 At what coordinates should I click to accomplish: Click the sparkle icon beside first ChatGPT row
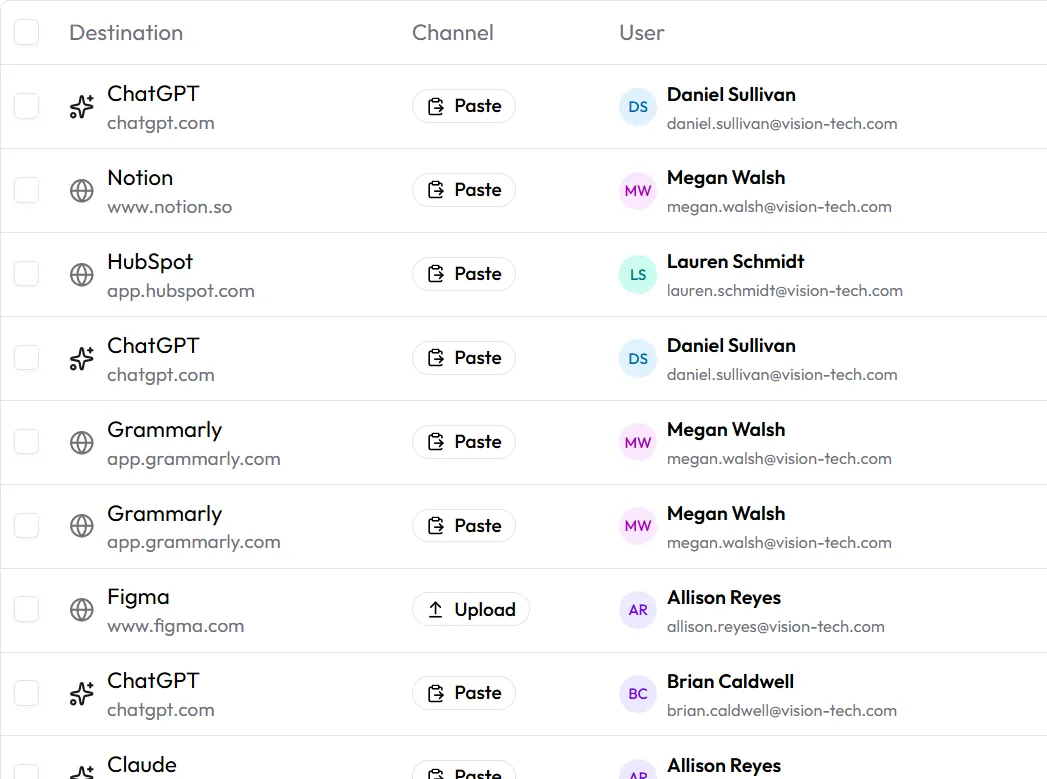pos(81,107)
